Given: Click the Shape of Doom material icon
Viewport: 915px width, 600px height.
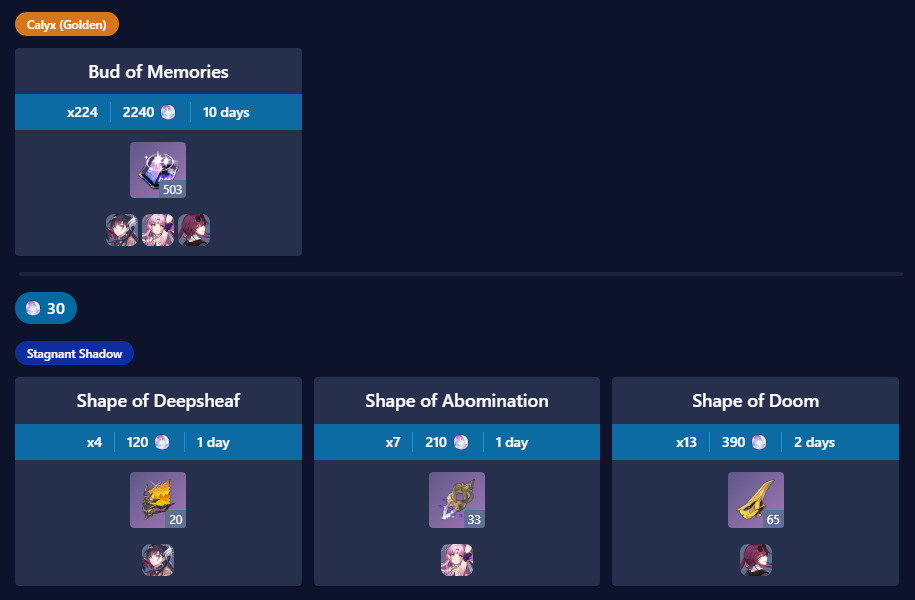Looking at the screenshot, I should 756,500.
